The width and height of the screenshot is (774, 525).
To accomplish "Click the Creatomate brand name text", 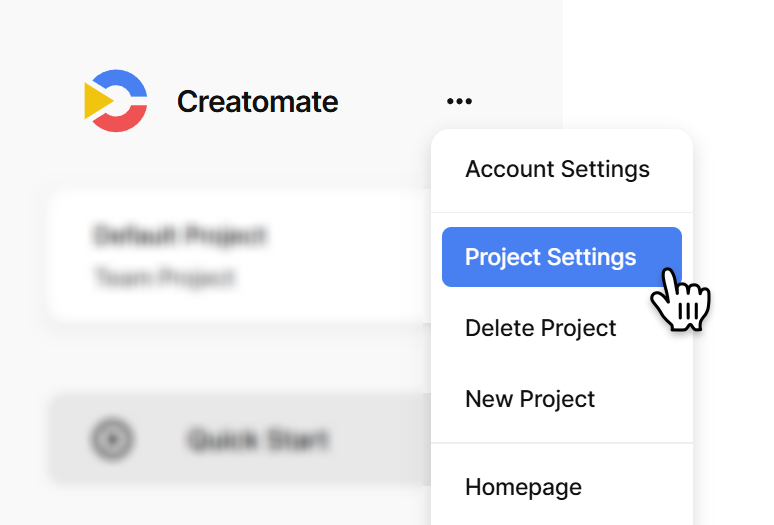I will pyautogui.click(x=258, y=102).
